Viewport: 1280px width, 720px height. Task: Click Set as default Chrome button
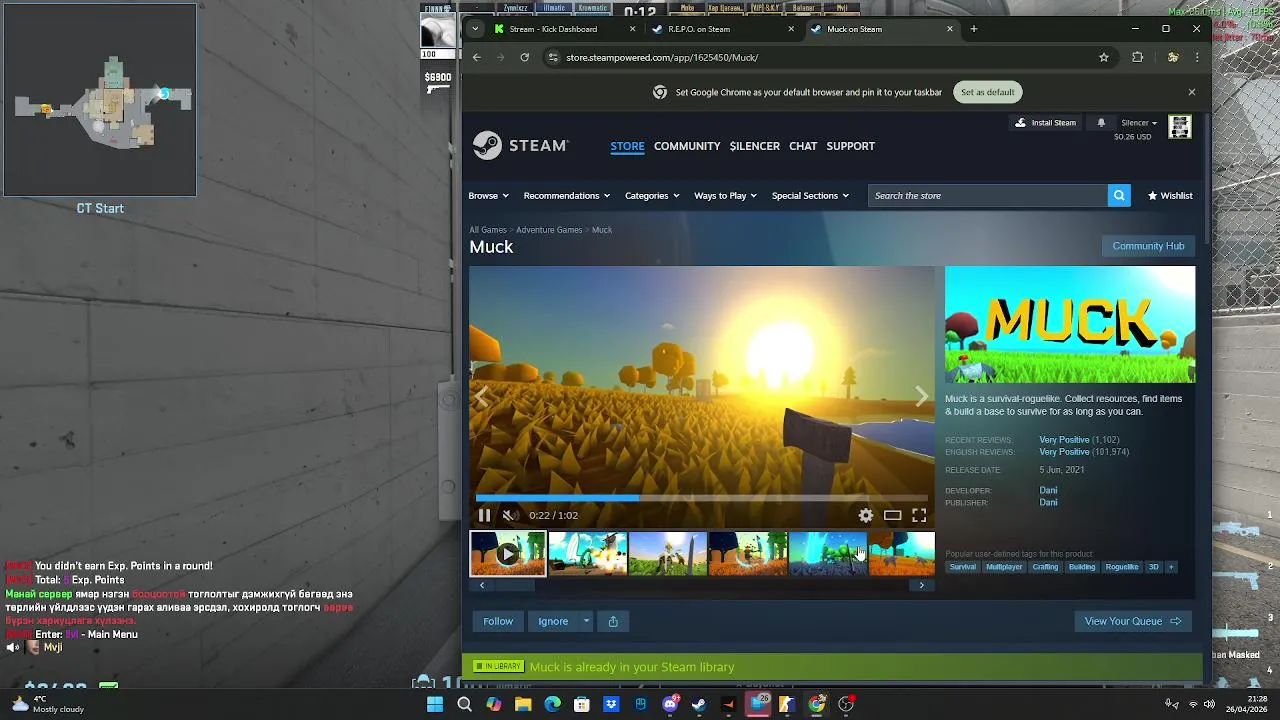[988, 92]
